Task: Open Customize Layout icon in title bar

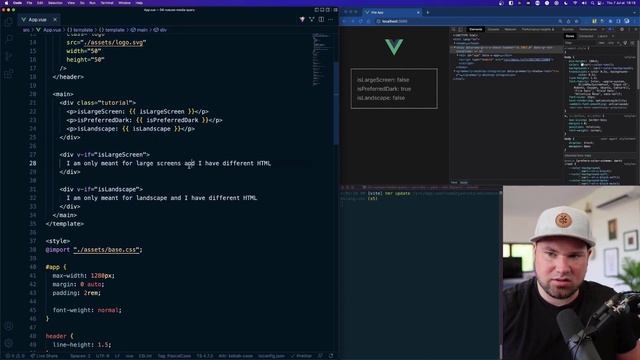Action: (335, 10)
